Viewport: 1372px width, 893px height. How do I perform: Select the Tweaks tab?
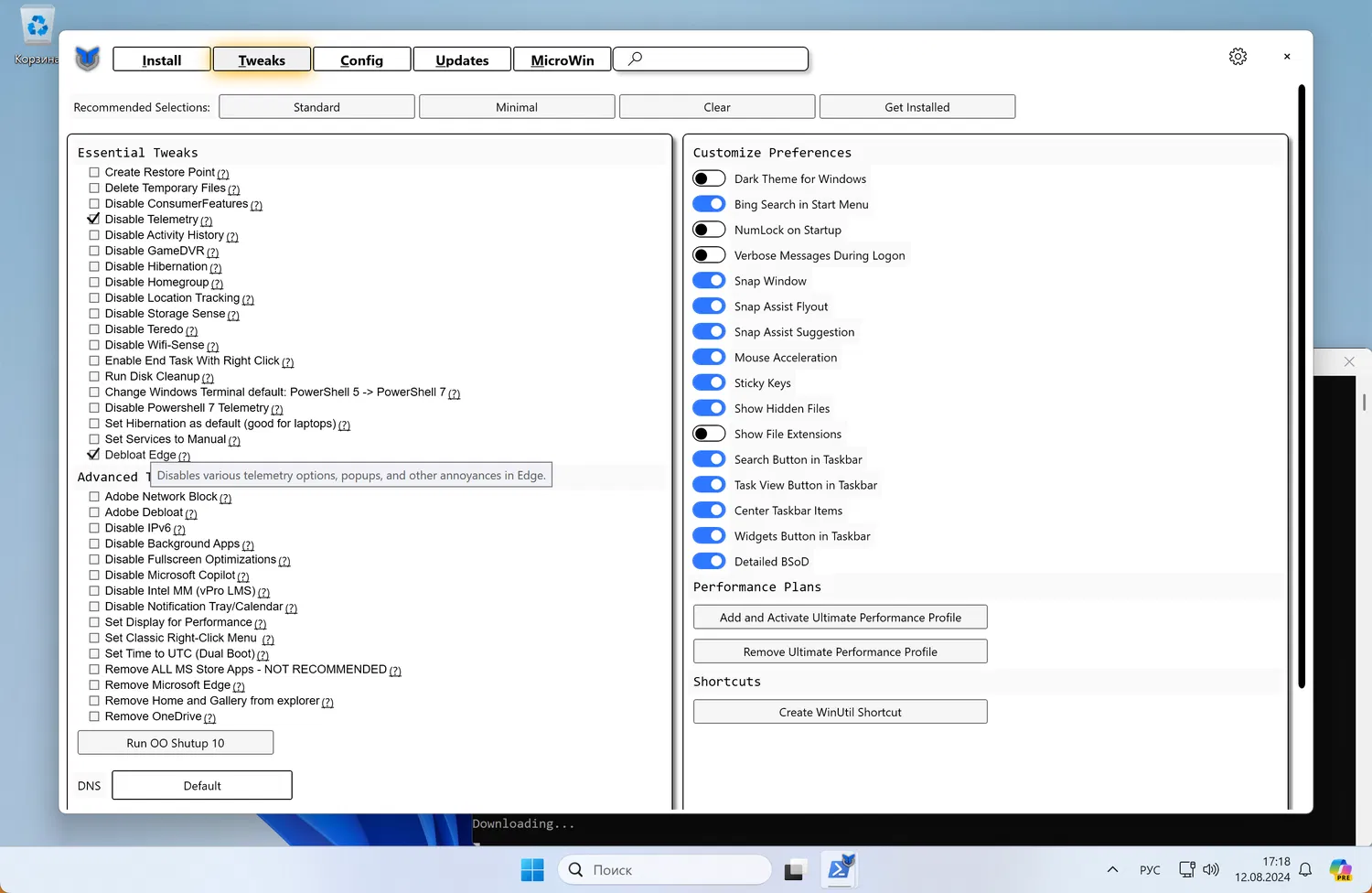click(x=262, y=59)
